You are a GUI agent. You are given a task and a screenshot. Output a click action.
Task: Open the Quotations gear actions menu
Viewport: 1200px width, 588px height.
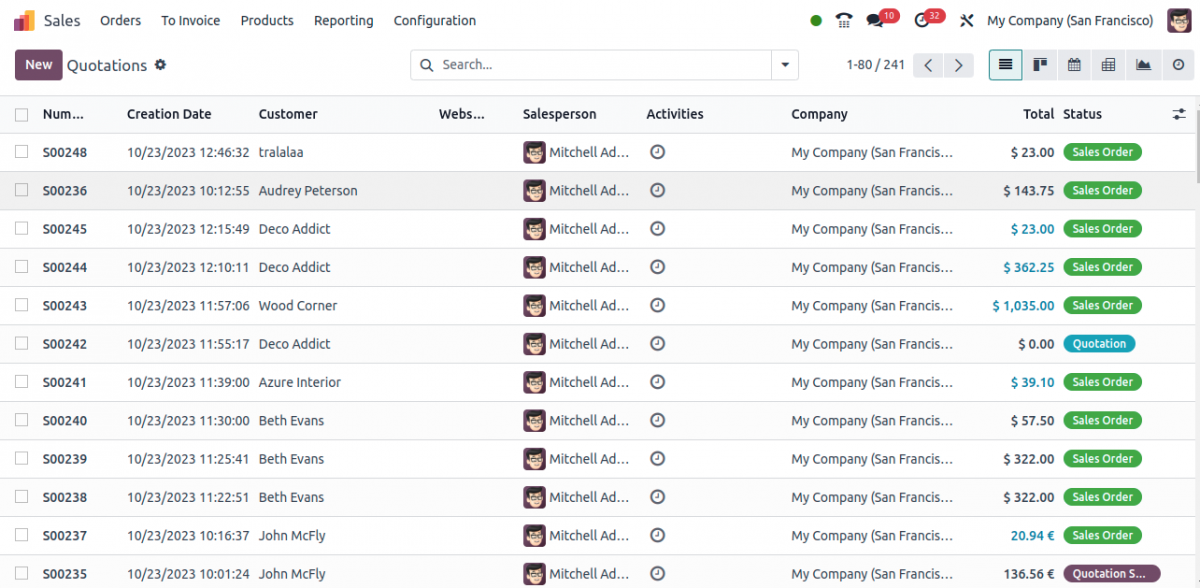point(160,65)
